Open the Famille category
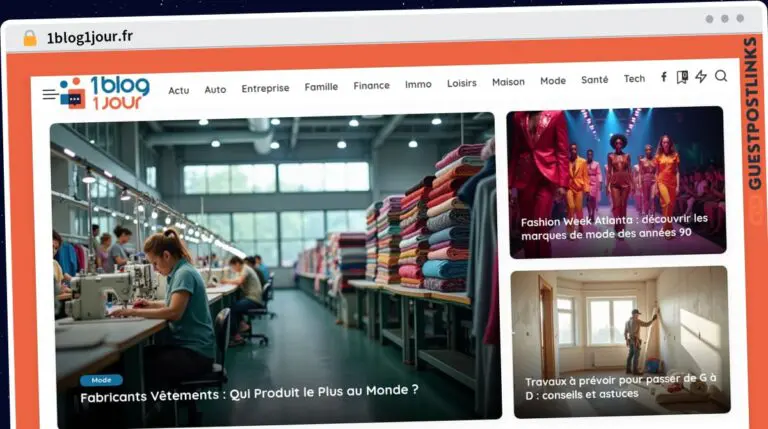This screenshot has height=429, width=768. pyautogui.click(x=321, y=87)
